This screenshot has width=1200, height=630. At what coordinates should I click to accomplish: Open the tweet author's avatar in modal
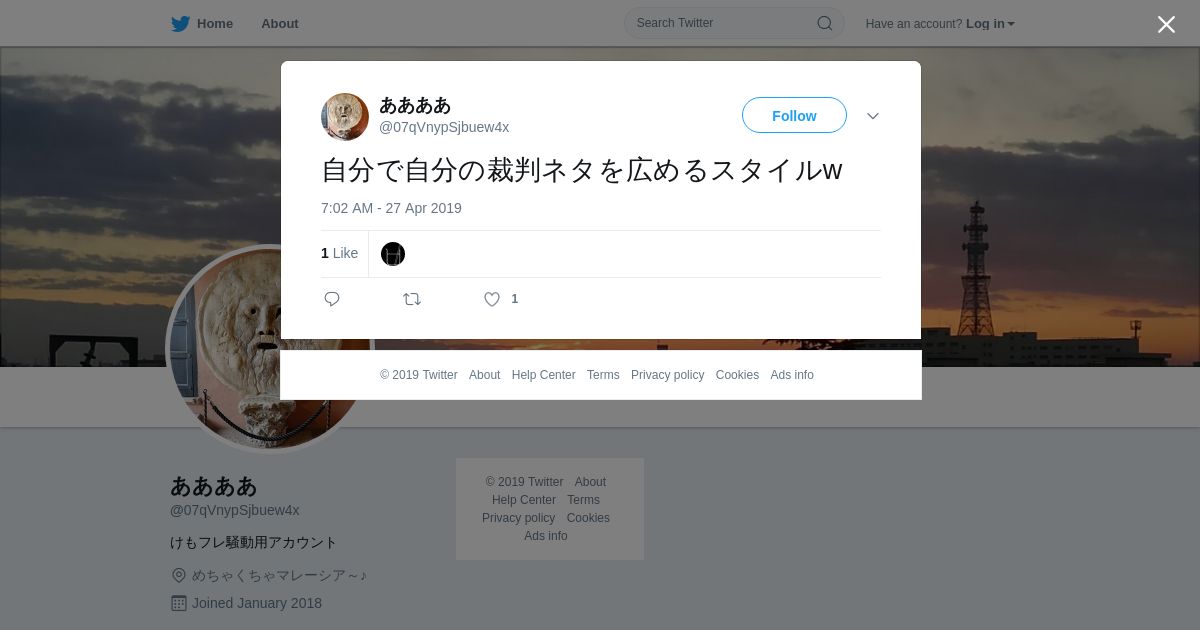click(345, 117)
